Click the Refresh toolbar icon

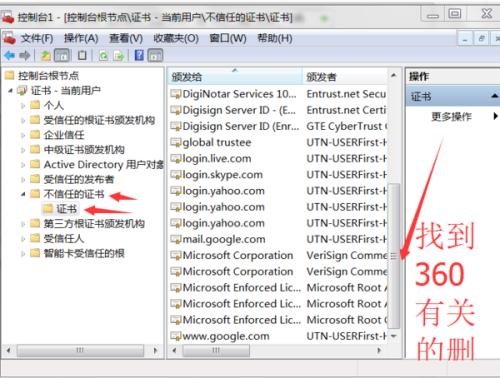pyautogui.click(x=103, y=55)
